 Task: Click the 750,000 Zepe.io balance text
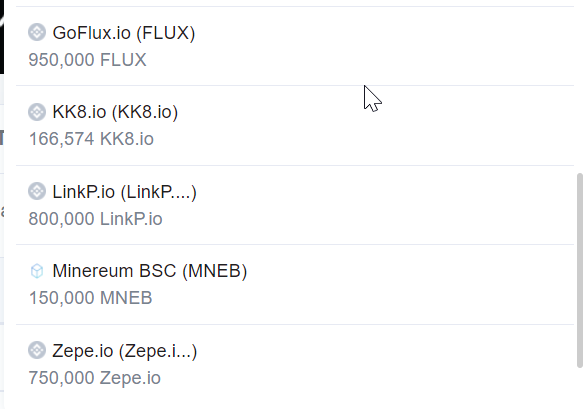(x=95, y=378)
